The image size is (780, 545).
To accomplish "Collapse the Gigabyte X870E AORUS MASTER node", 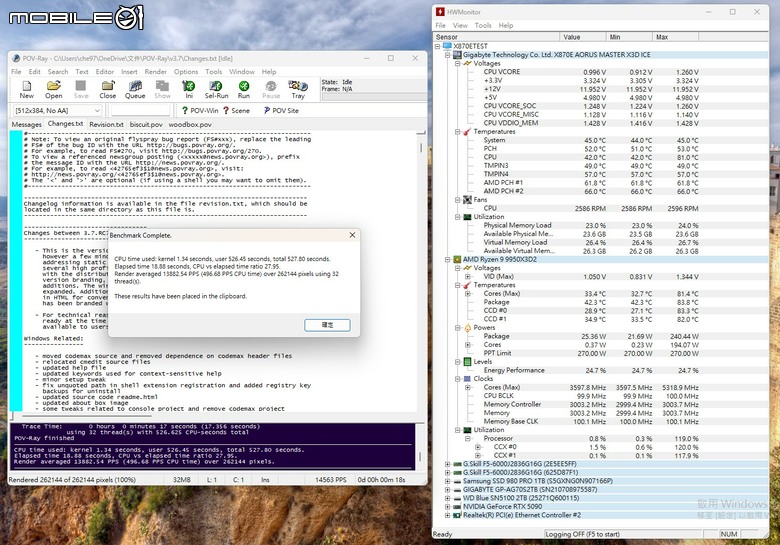I will coord(447,55).
